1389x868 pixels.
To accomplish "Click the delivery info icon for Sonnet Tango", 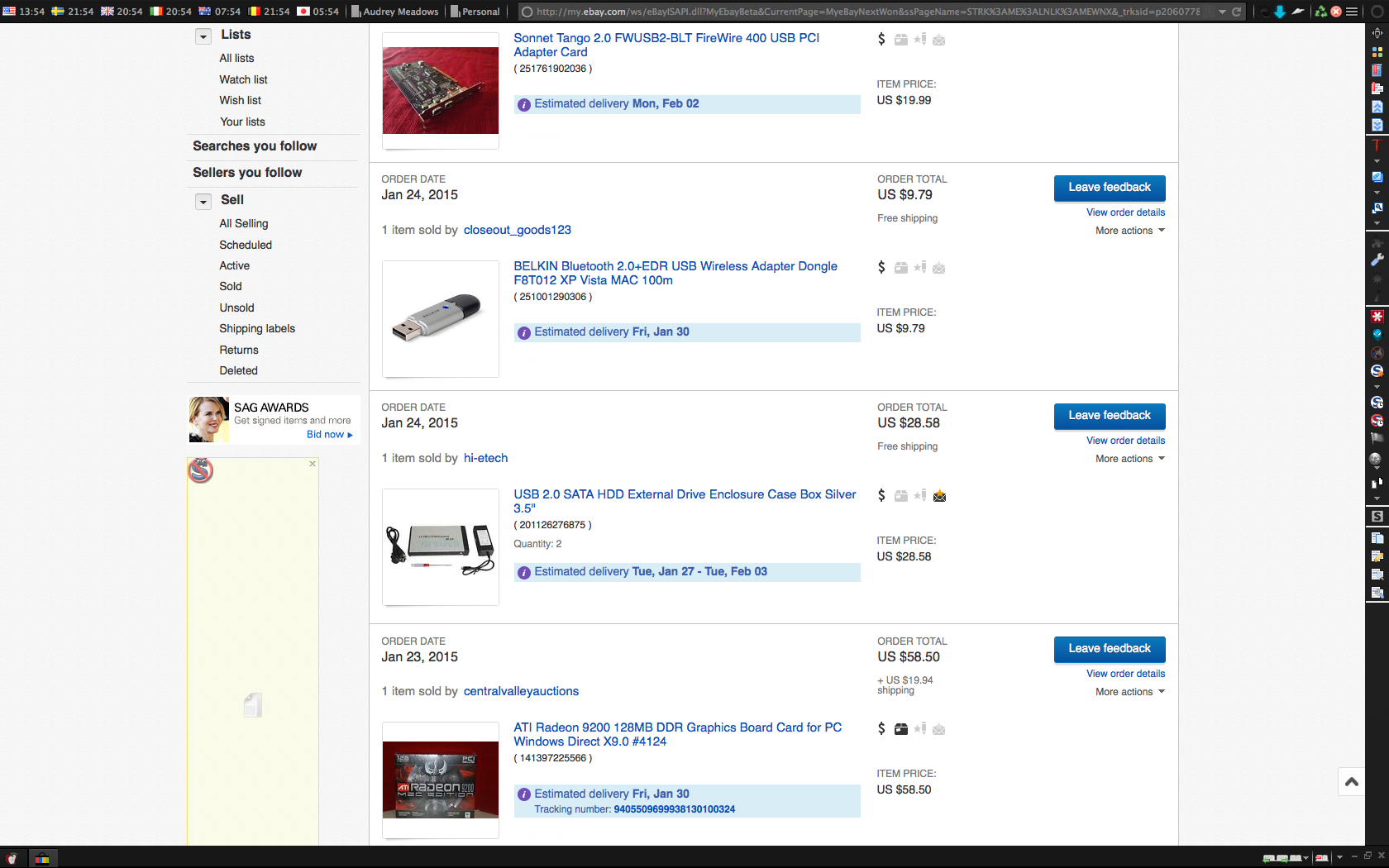I will (x=524, y=104).
